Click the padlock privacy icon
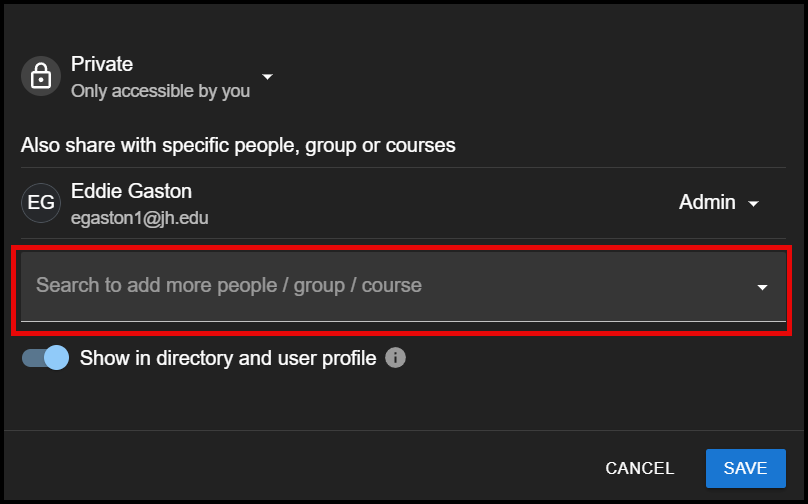 point(41,76)
